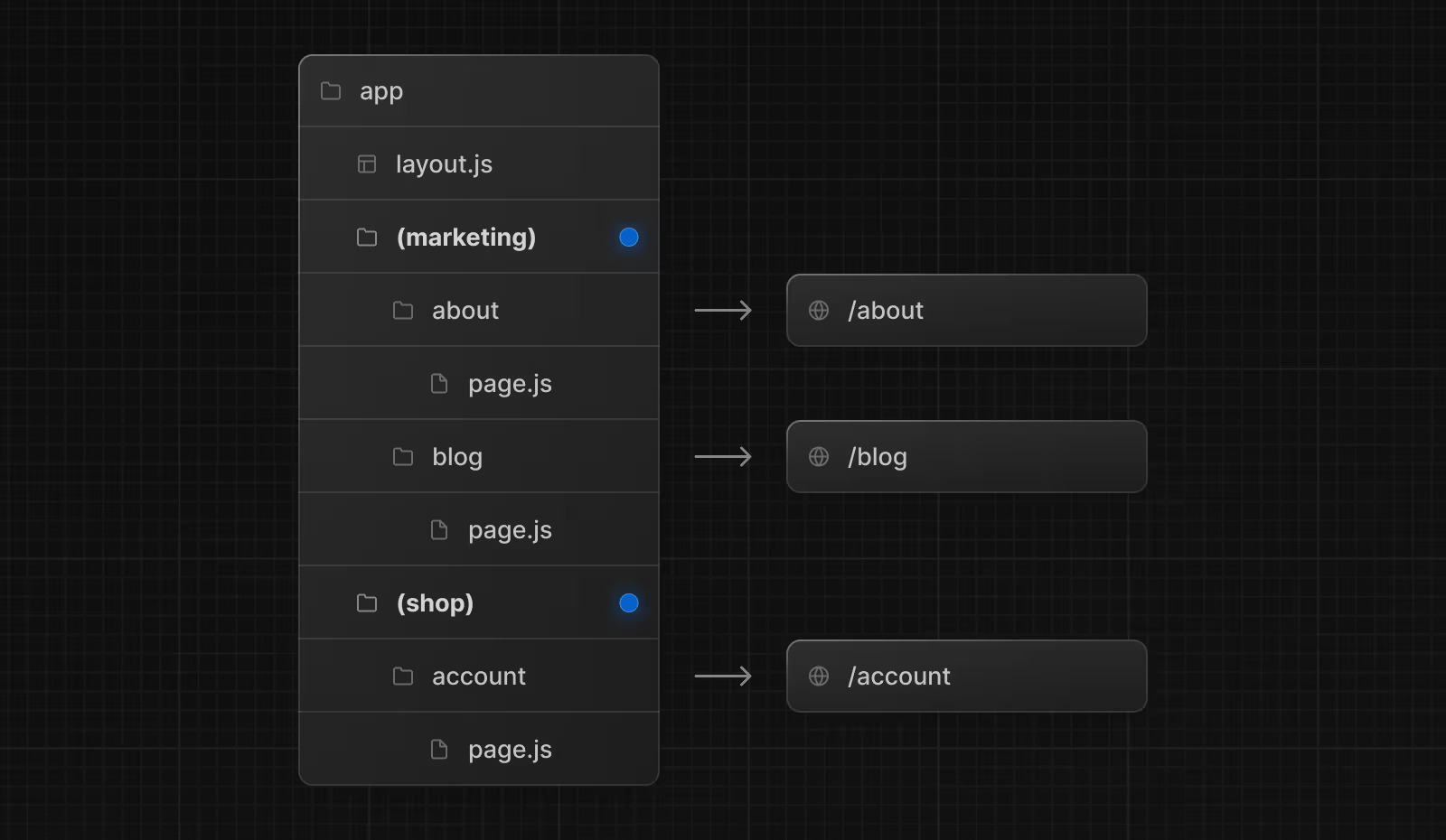This screenshot has height=840, width=1446.
Task: Click the page.js entry under the shop account
Action: pyautogui.click(x=509, y=749)
